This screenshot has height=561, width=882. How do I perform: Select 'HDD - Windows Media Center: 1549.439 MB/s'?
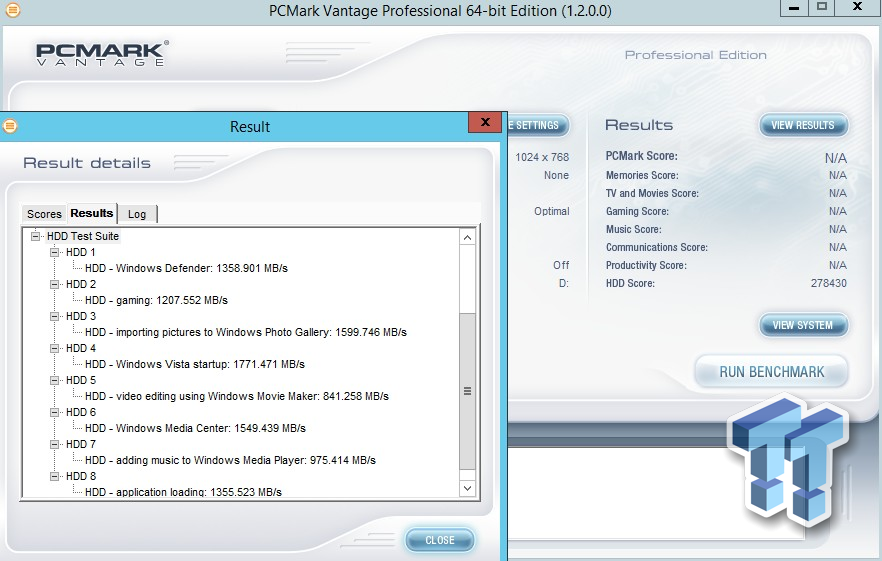tap(195, 429)
